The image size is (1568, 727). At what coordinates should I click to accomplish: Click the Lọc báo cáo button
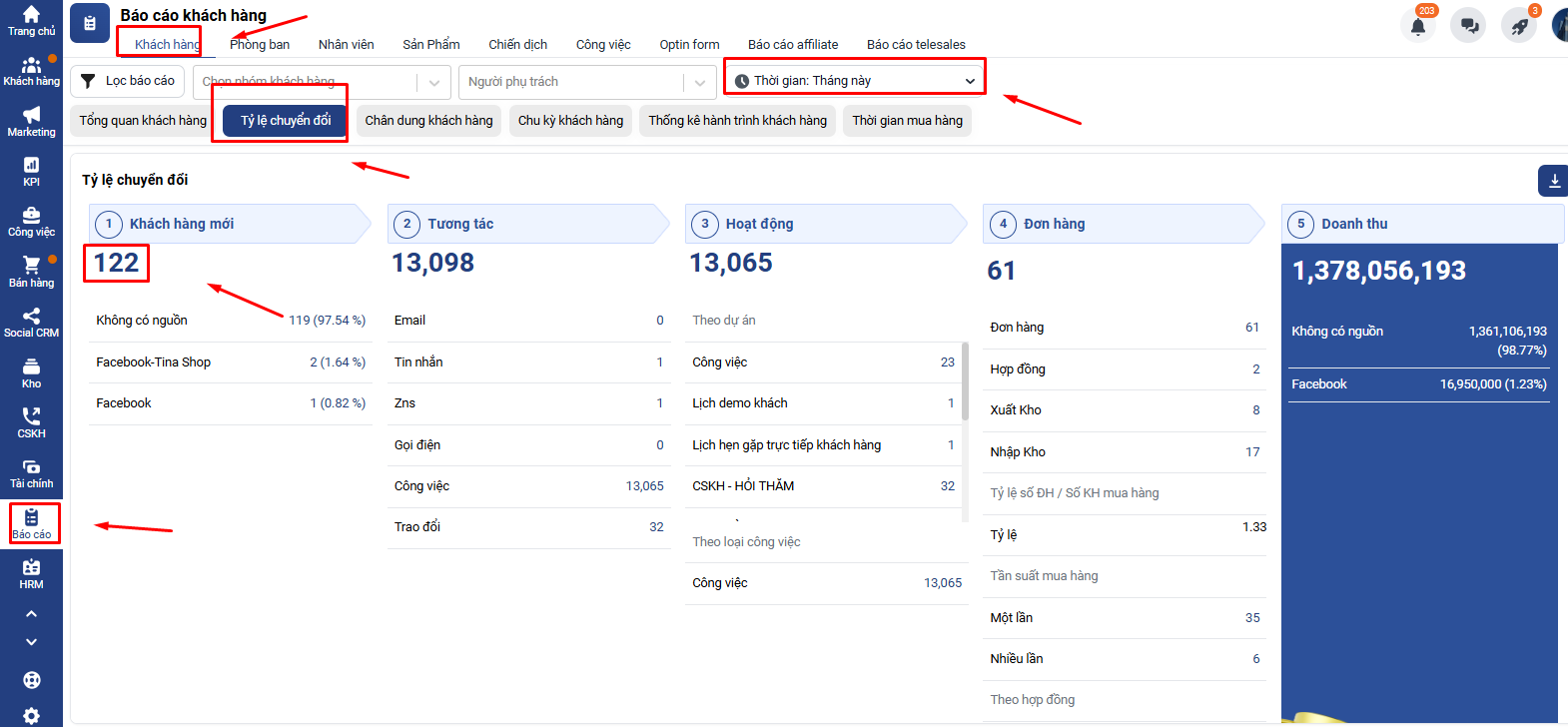(x=128, y=81)
